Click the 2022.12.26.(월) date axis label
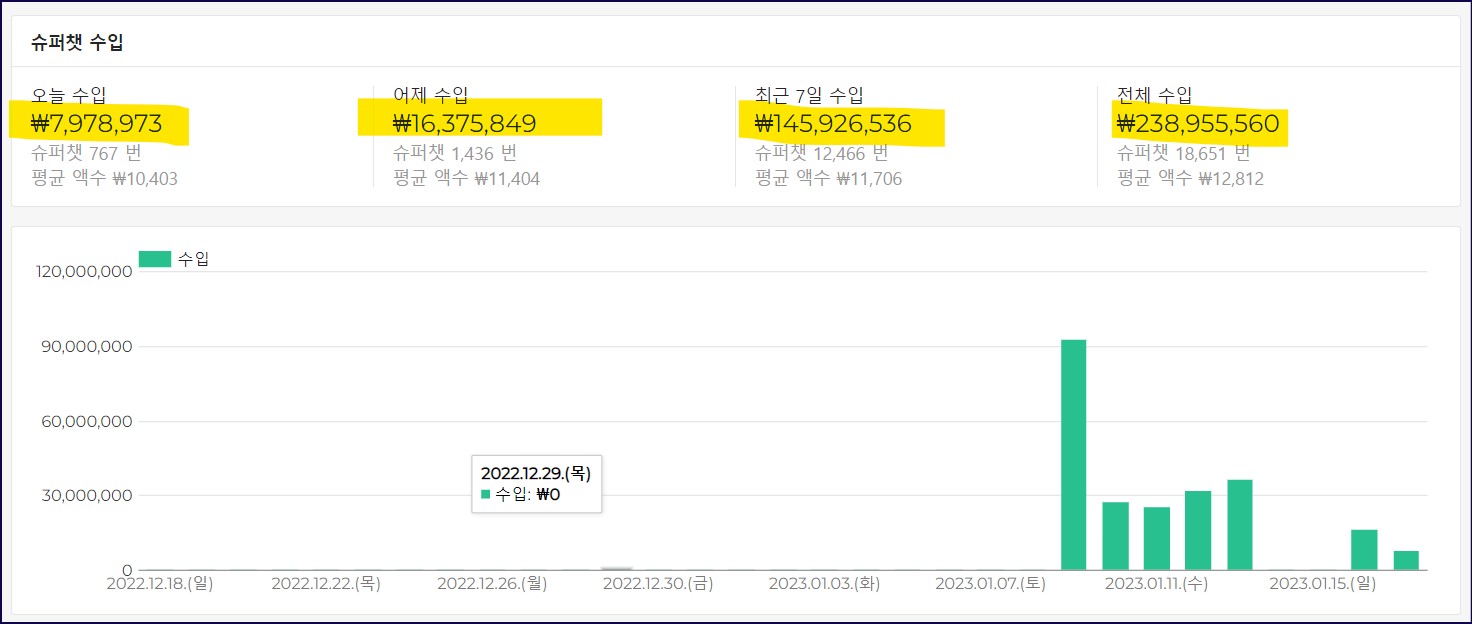 click(492, 583)
